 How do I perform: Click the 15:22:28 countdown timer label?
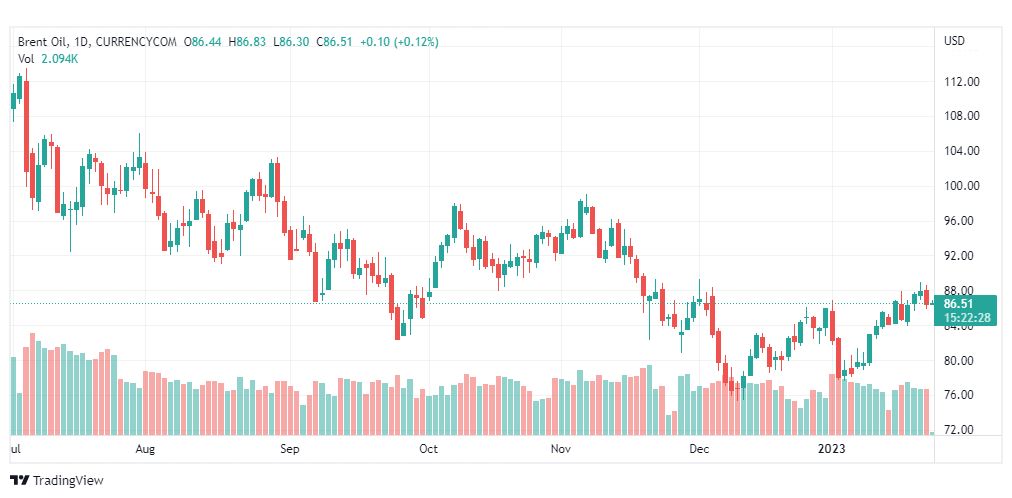(x=966, y=318)
